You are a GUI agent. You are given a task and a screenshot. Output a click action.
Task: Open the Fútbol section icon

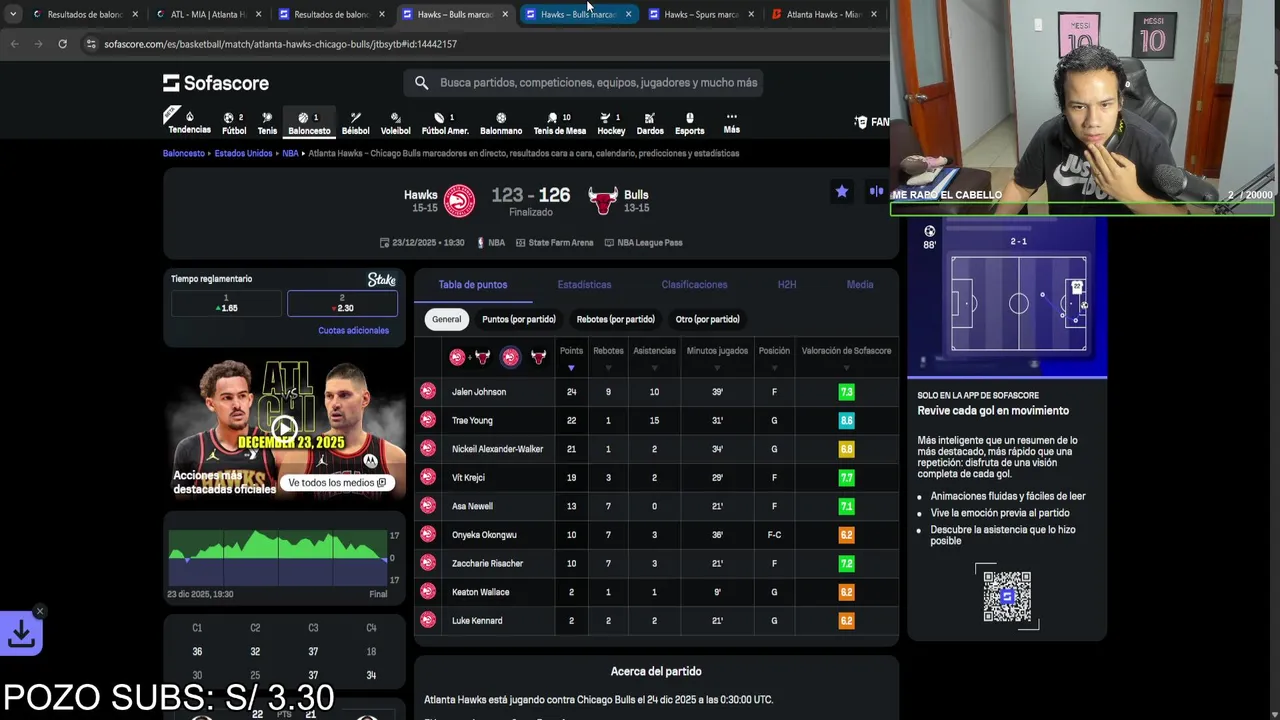234,123
